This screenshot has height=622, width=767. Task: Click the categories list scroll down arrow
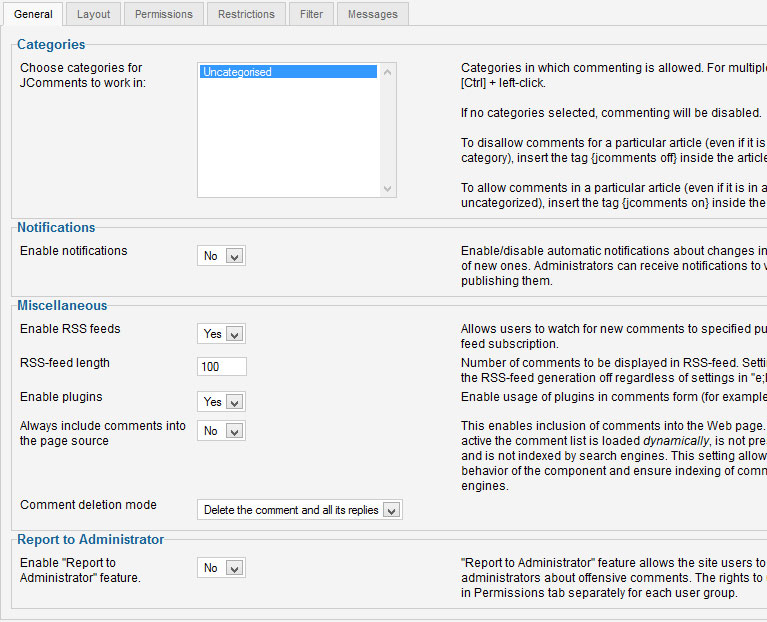click(388, 189)
